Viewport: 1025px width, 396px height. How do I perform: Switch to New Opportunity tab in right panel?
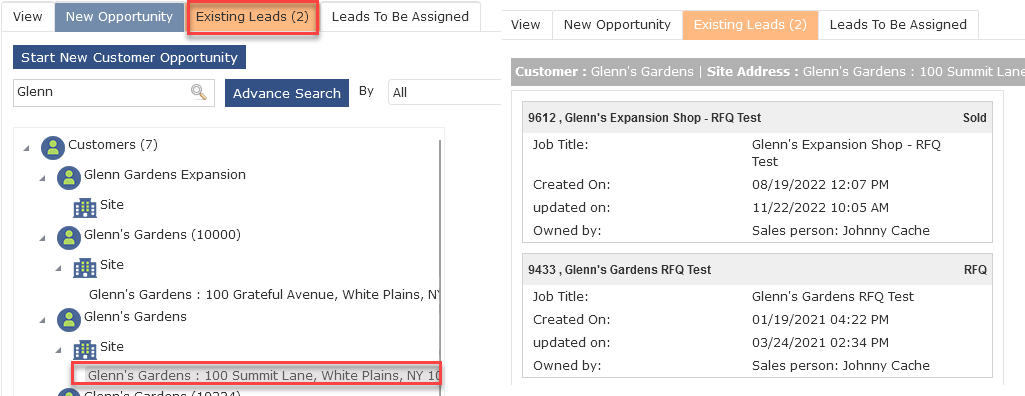point(617,25)
